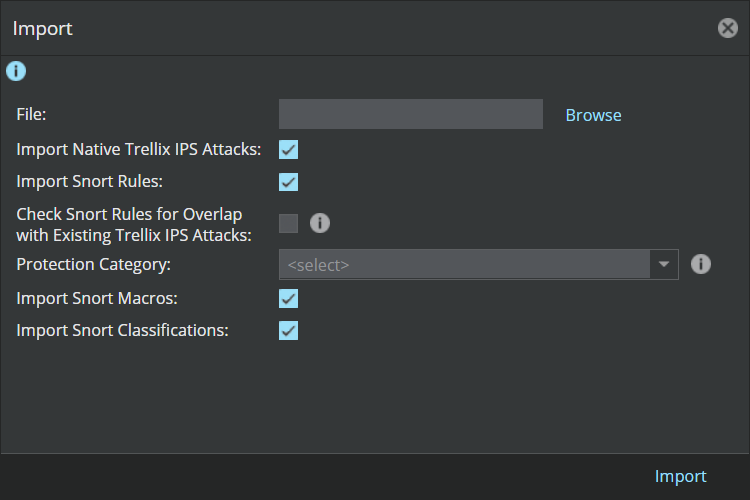
Task: Click the Browse link
Action: (593, 115)
